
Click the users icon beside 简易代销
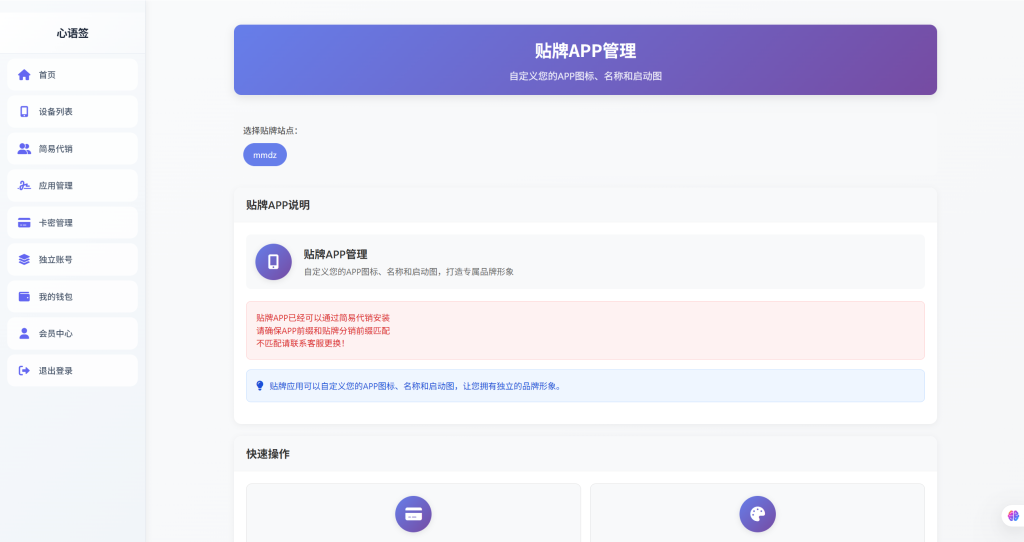[x=24, y=149]
